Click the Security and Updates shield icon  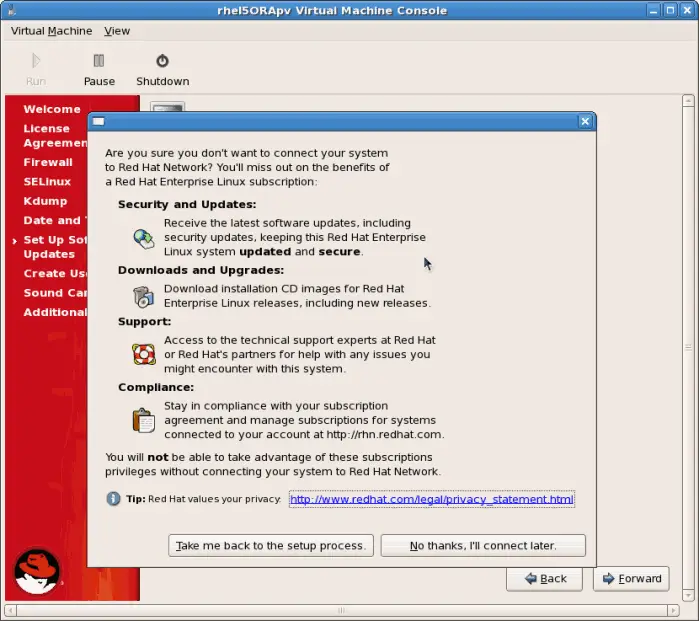tap(144, 238)
